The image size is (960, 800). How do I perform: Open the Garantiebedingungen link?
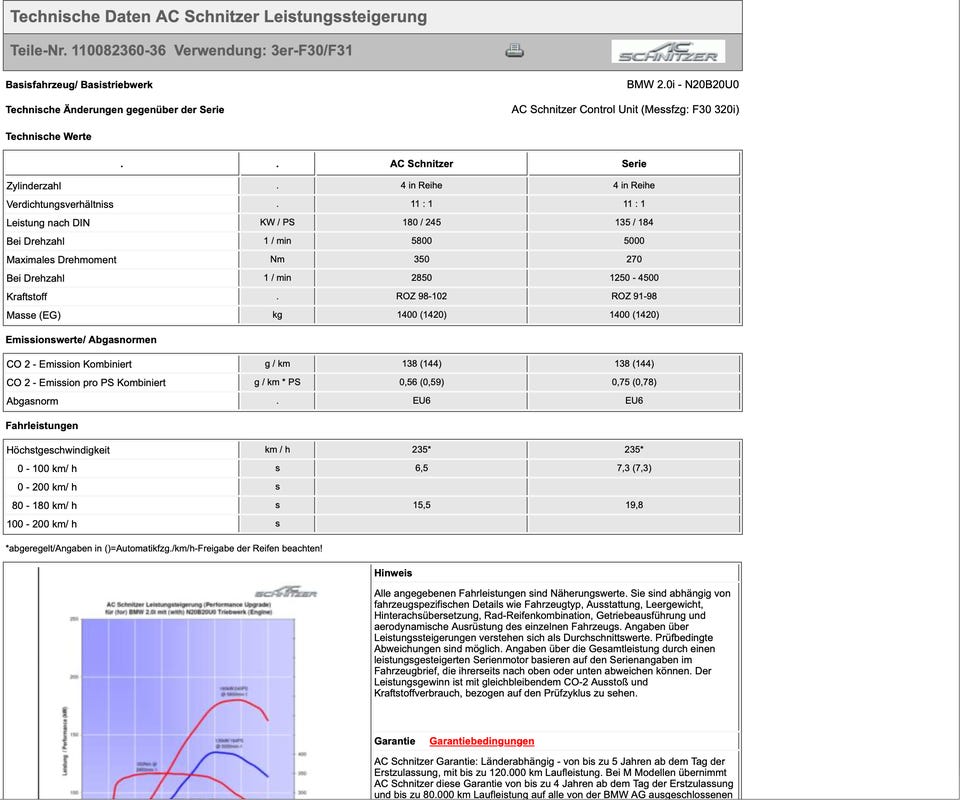[481, 741]
